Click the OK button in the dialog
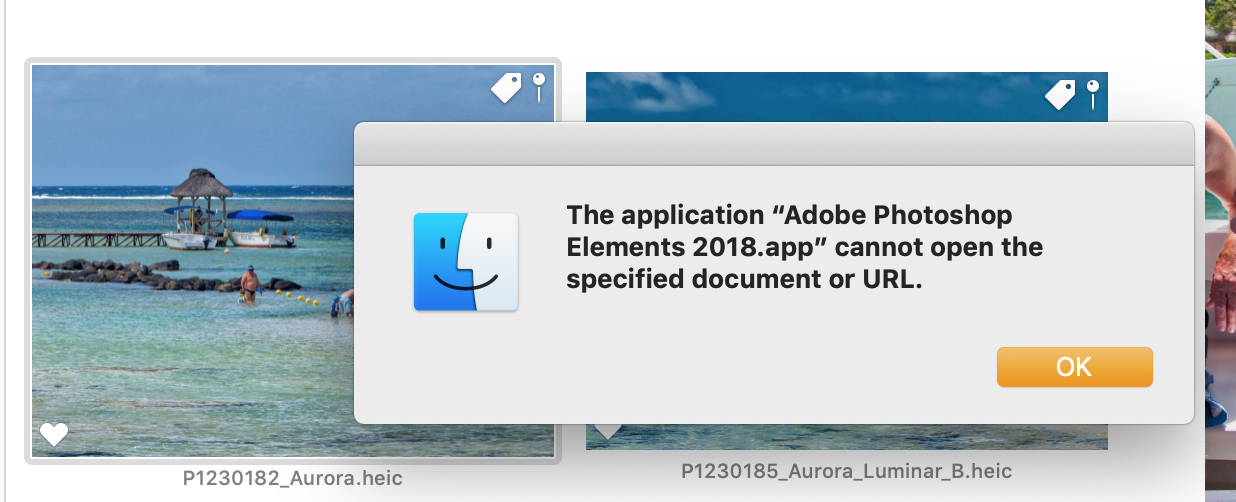 1074,367
